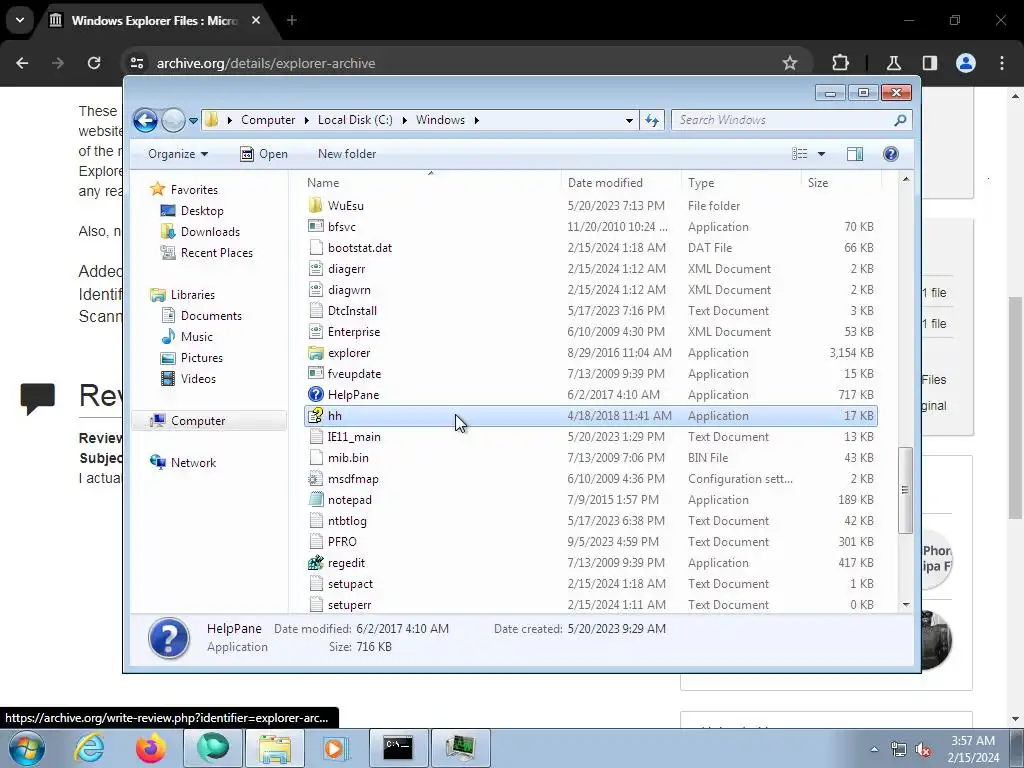Change view using the view icon

[x=800, y=154]
